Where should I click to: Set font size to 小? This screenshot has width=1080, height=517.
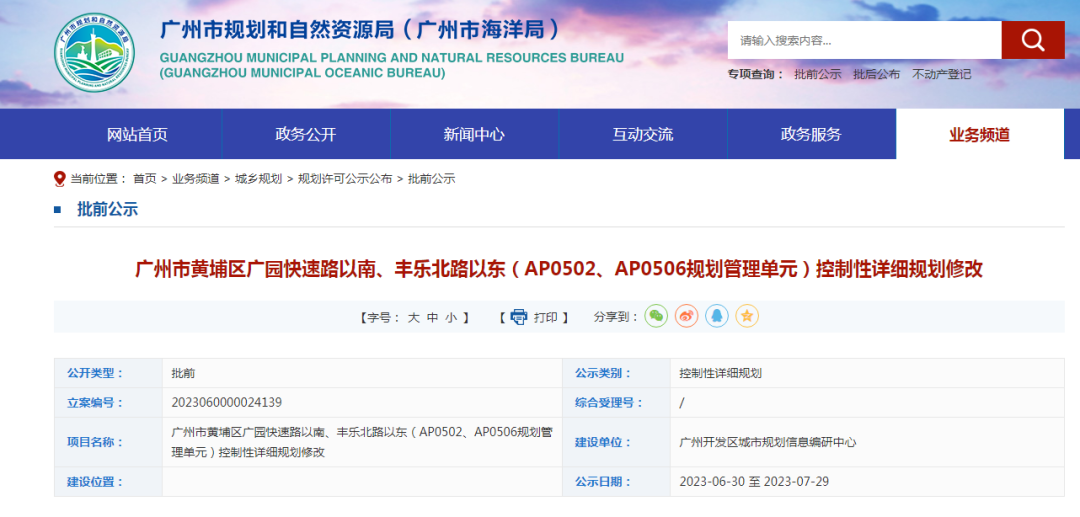(x=451, y=317)
